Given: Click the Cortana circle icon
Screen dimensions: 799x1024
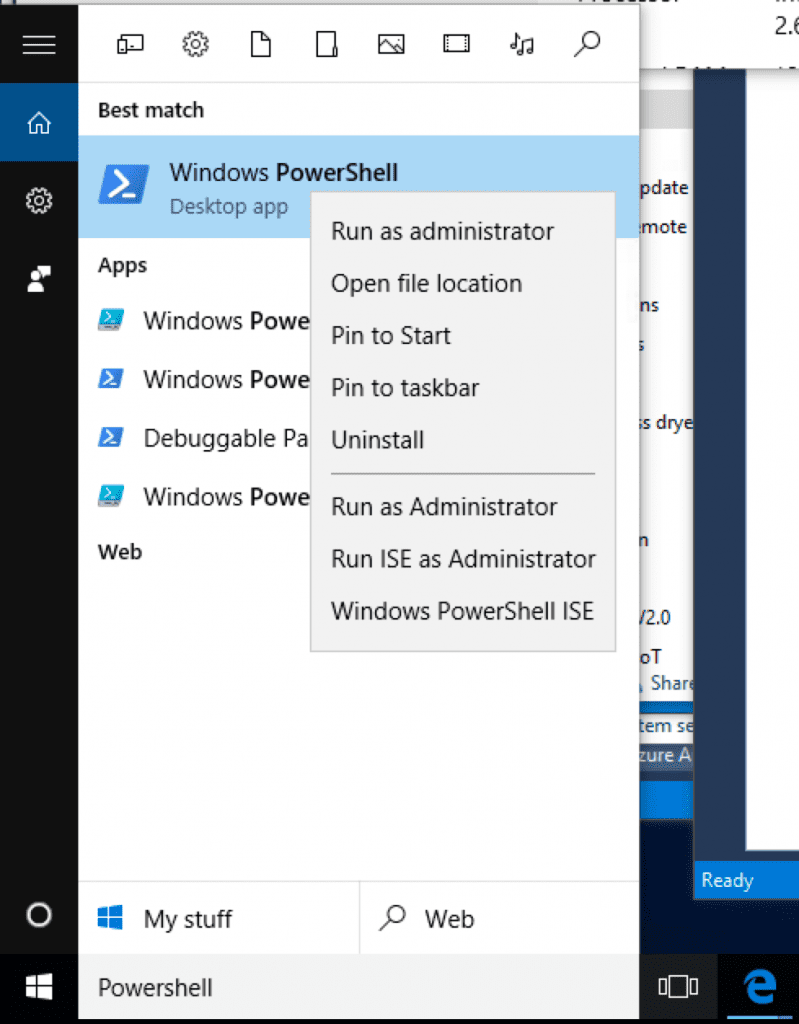Looking at the screenshot, I should coord(39,915).
